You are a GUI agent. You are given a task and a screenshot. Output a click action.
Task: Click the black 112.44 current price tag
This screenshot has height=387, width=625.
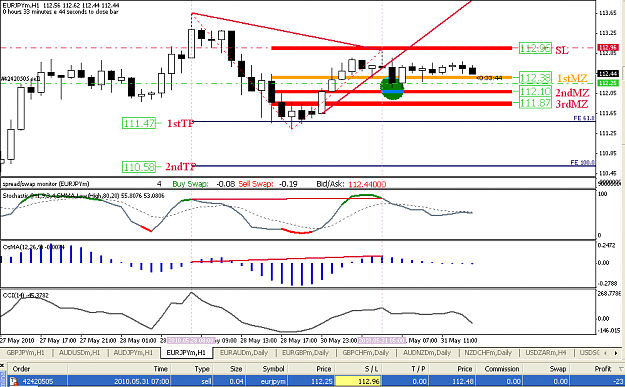pos(608,74)
